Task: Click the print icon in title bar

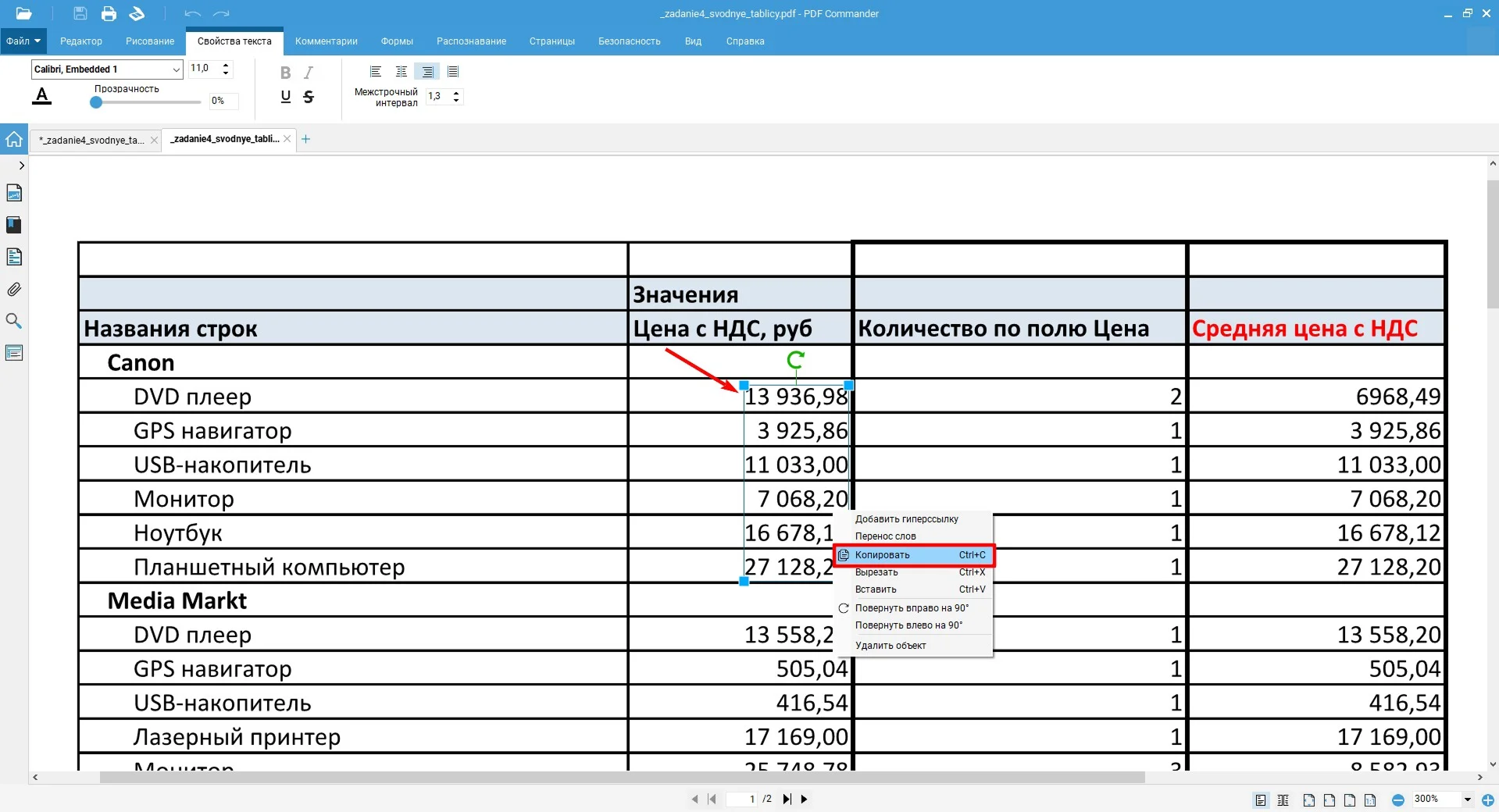Action: tap(109, 13)
